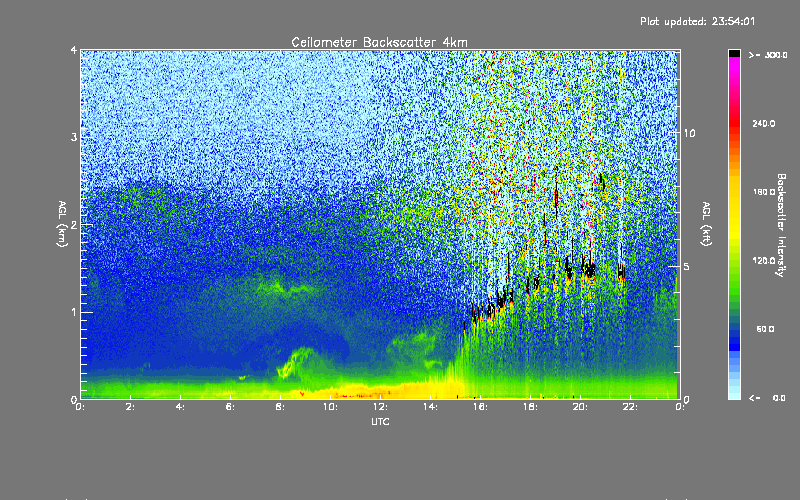The width and height of the screenshot is (800, 500).
Task: Click the "60.0" colorbar value
Action: 765,329
